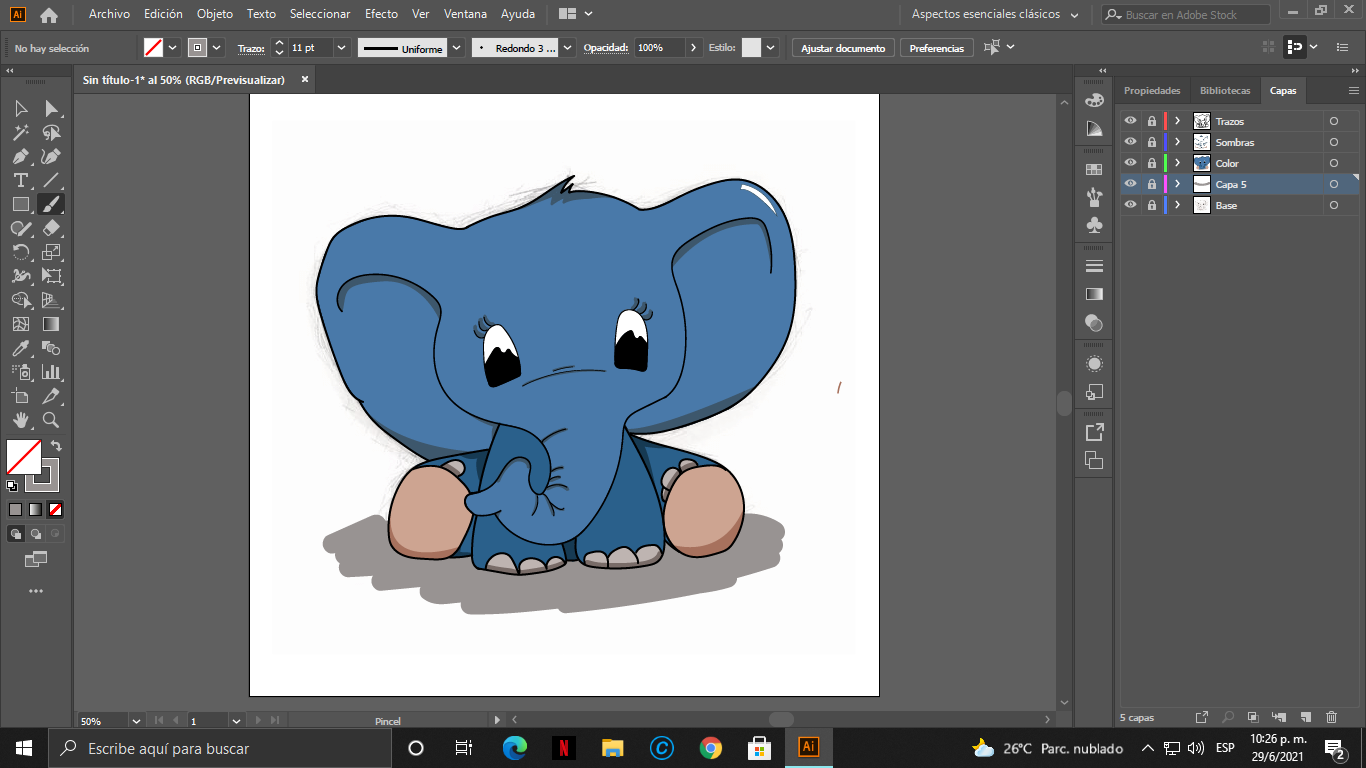Screen dimensions: 1366x768
Task: Unlock the Color layer
Action: pyautogui.click(x=1151, y=163)
